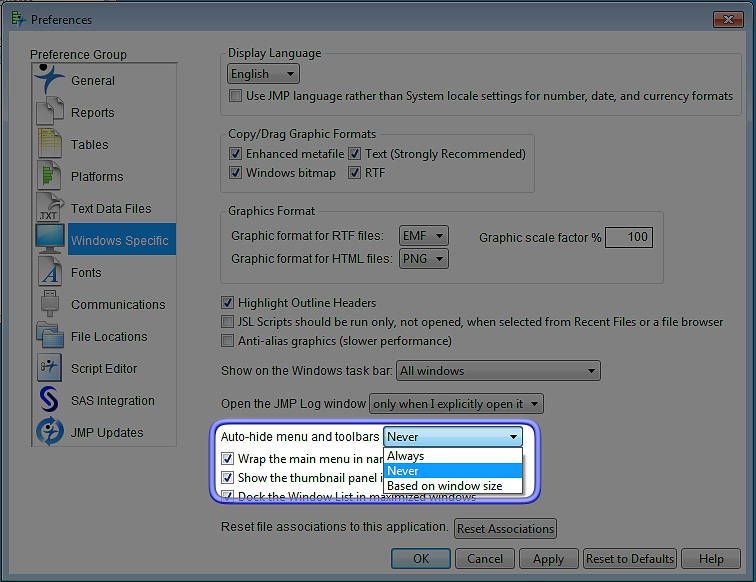756x582 pixels.
Task: Select the Text Data Files TXT icon
Action: (50, 207)
